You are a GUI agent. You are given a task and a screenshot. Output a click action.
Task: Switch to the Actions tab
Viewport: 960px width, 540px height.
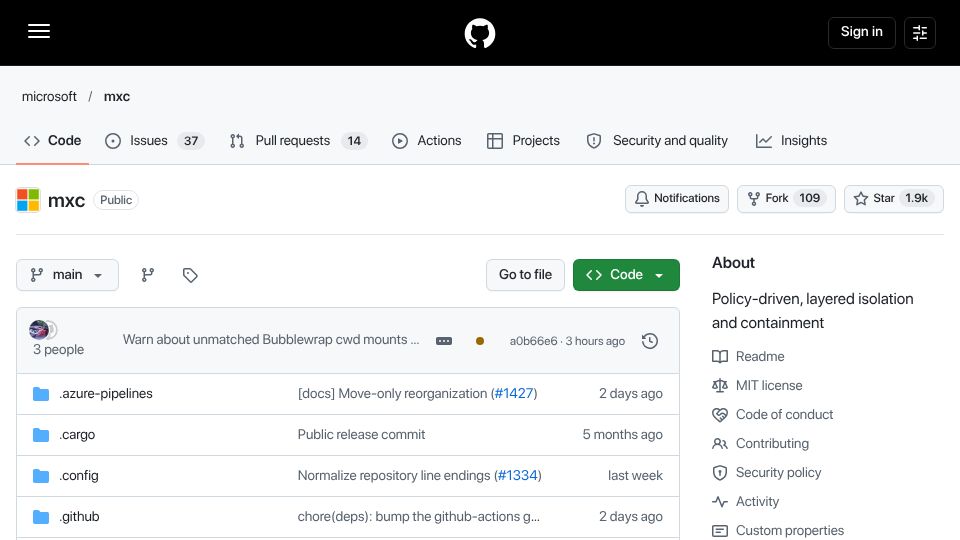coord(427,141)
